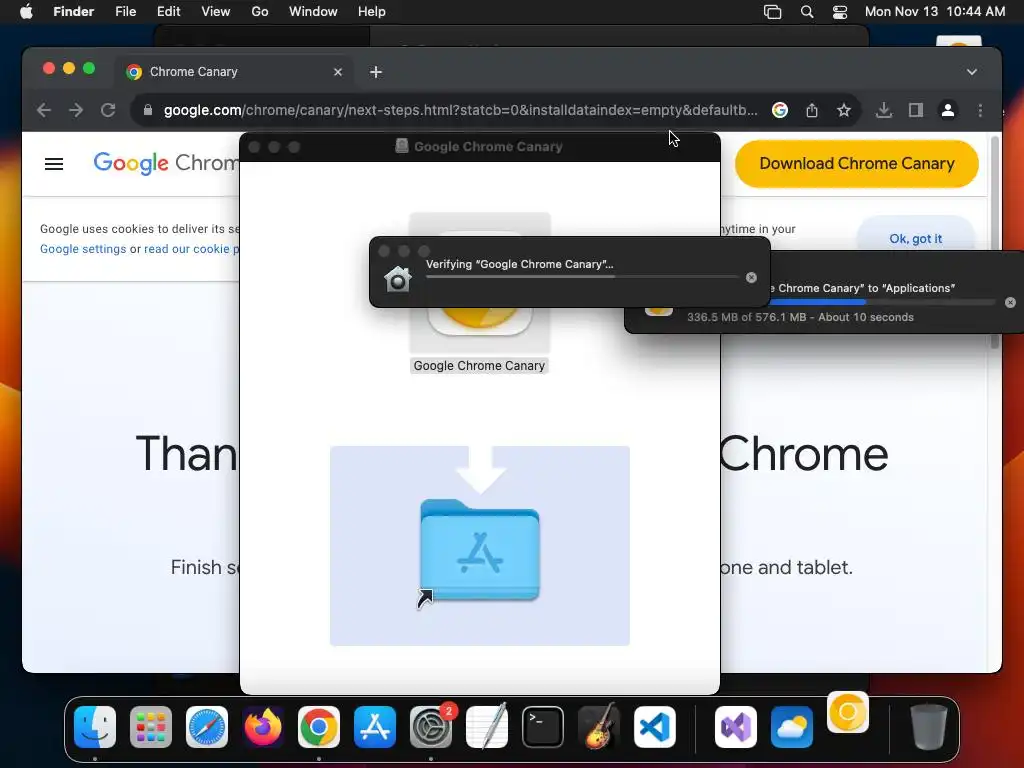Click the copy progress bar

[x=883, y=302]
